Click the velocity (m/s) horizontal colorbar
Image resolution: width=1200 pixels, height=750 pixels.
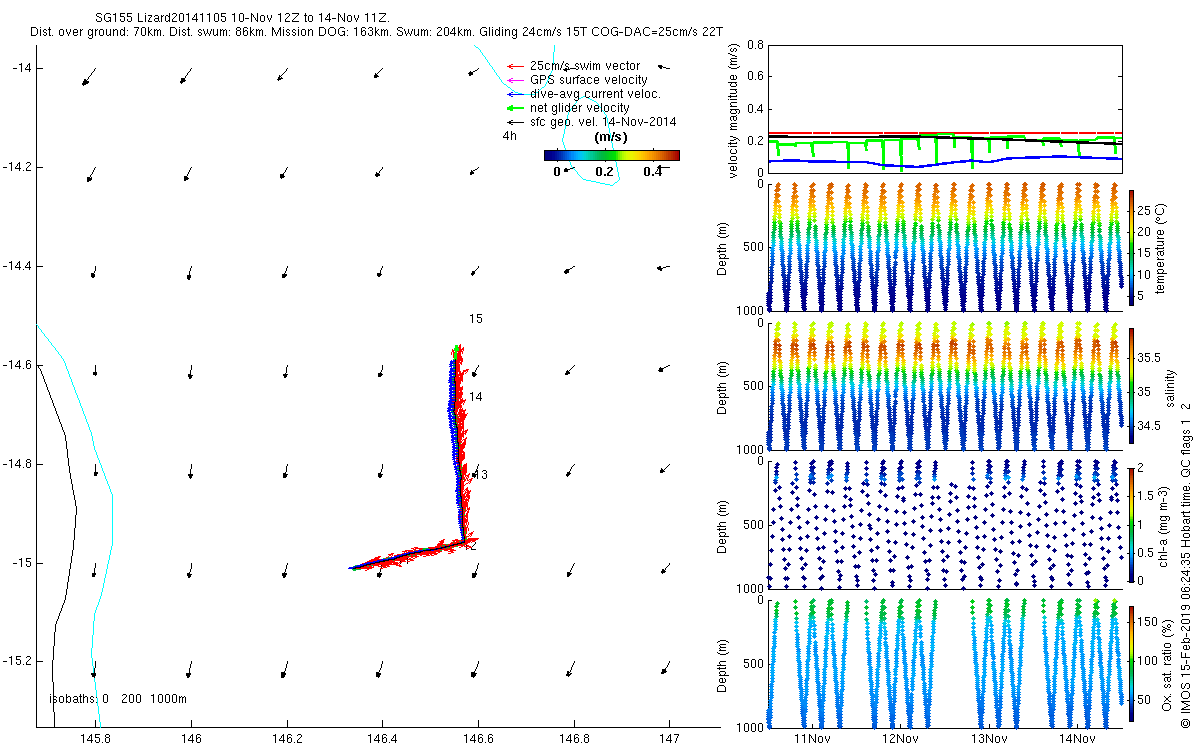611,155
